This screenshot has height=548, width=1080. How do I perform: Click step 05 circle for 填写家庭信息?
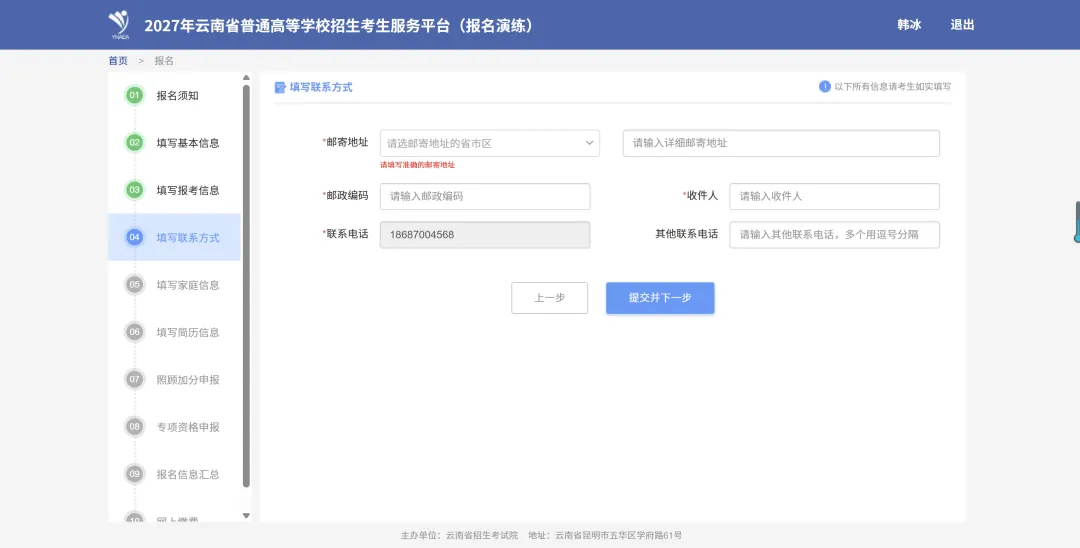pyautogui.click(x=134, y=284)
